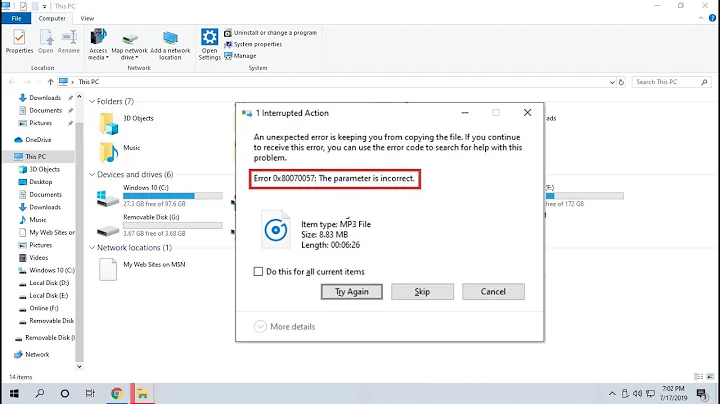Click Try Again button
The height and width of the screenshot is (404, 720).
352,292
